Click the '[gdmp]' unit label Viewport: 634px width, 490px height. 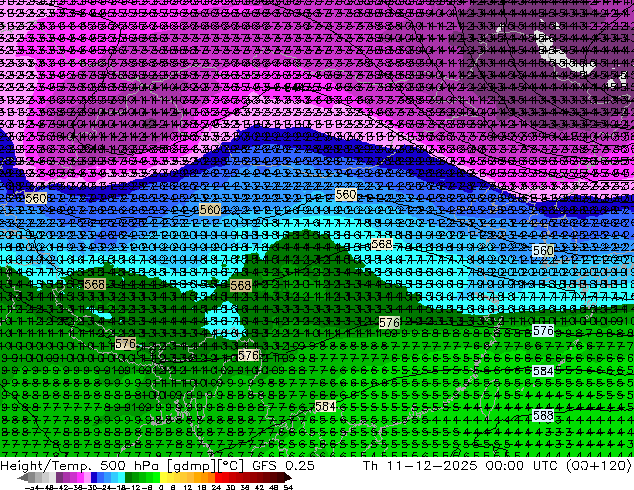[190, 466]
